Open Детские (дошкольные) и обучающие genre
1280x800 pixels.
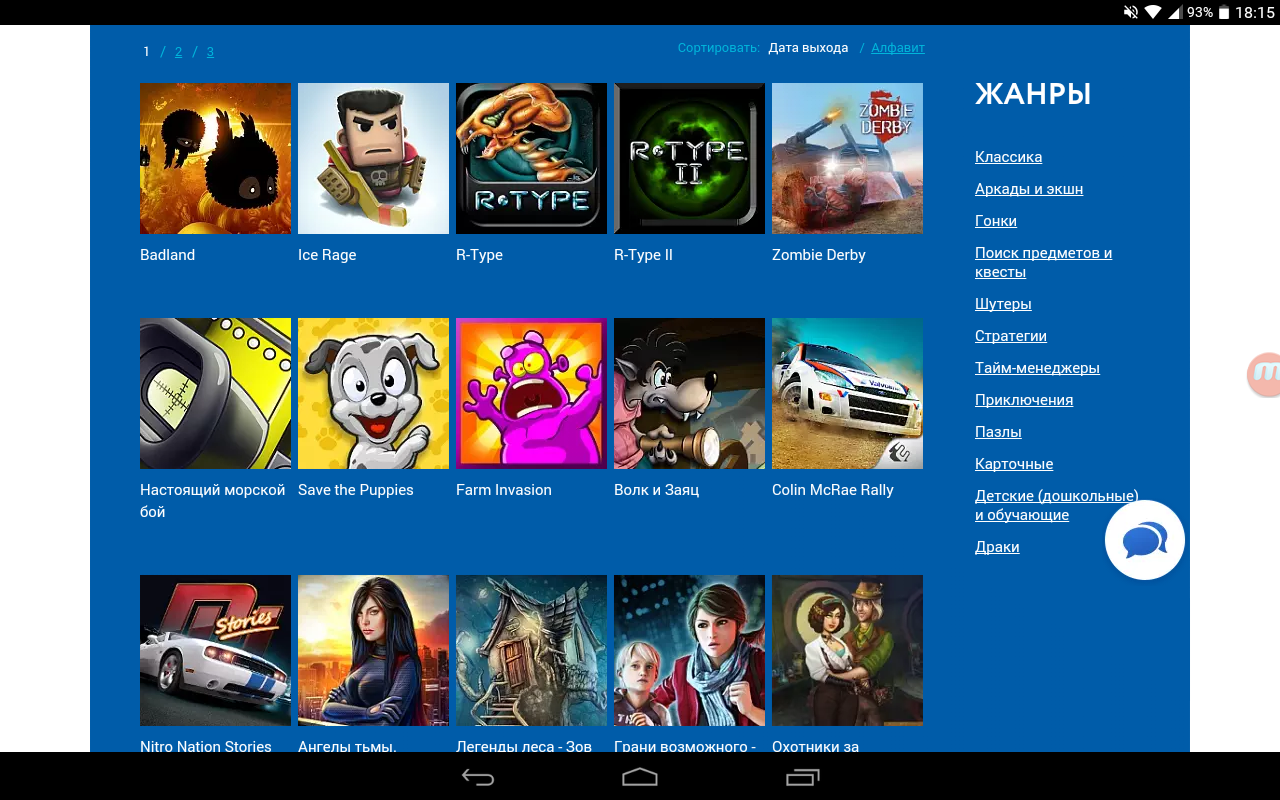pos(1056,505)
